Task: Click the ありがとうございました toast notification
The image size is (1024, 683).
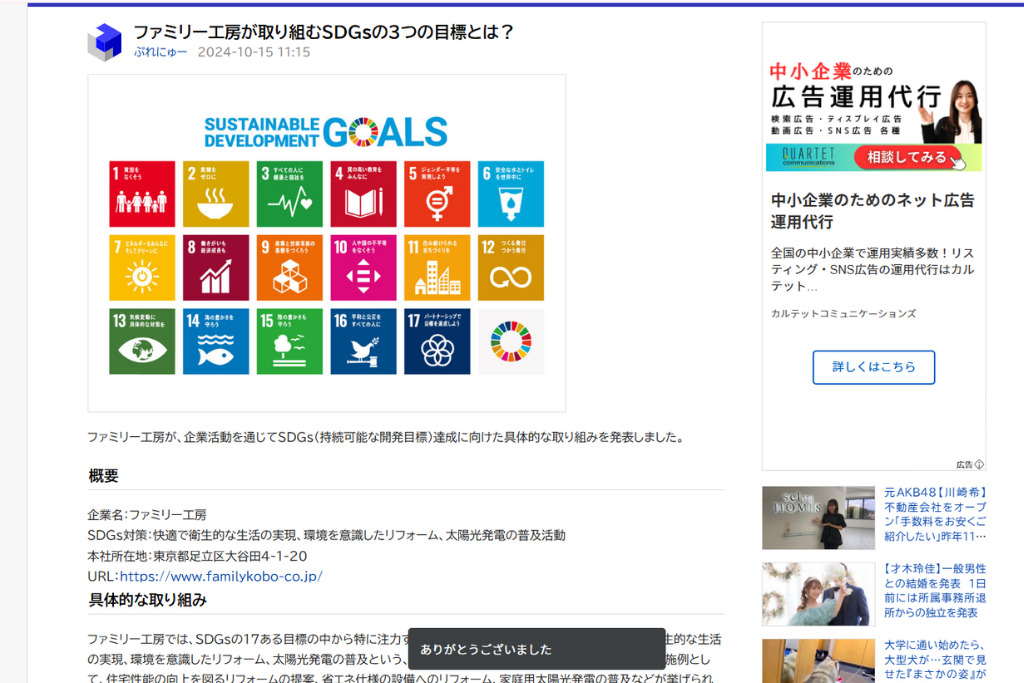Action: pyautogui.click(x=537, y=649)
